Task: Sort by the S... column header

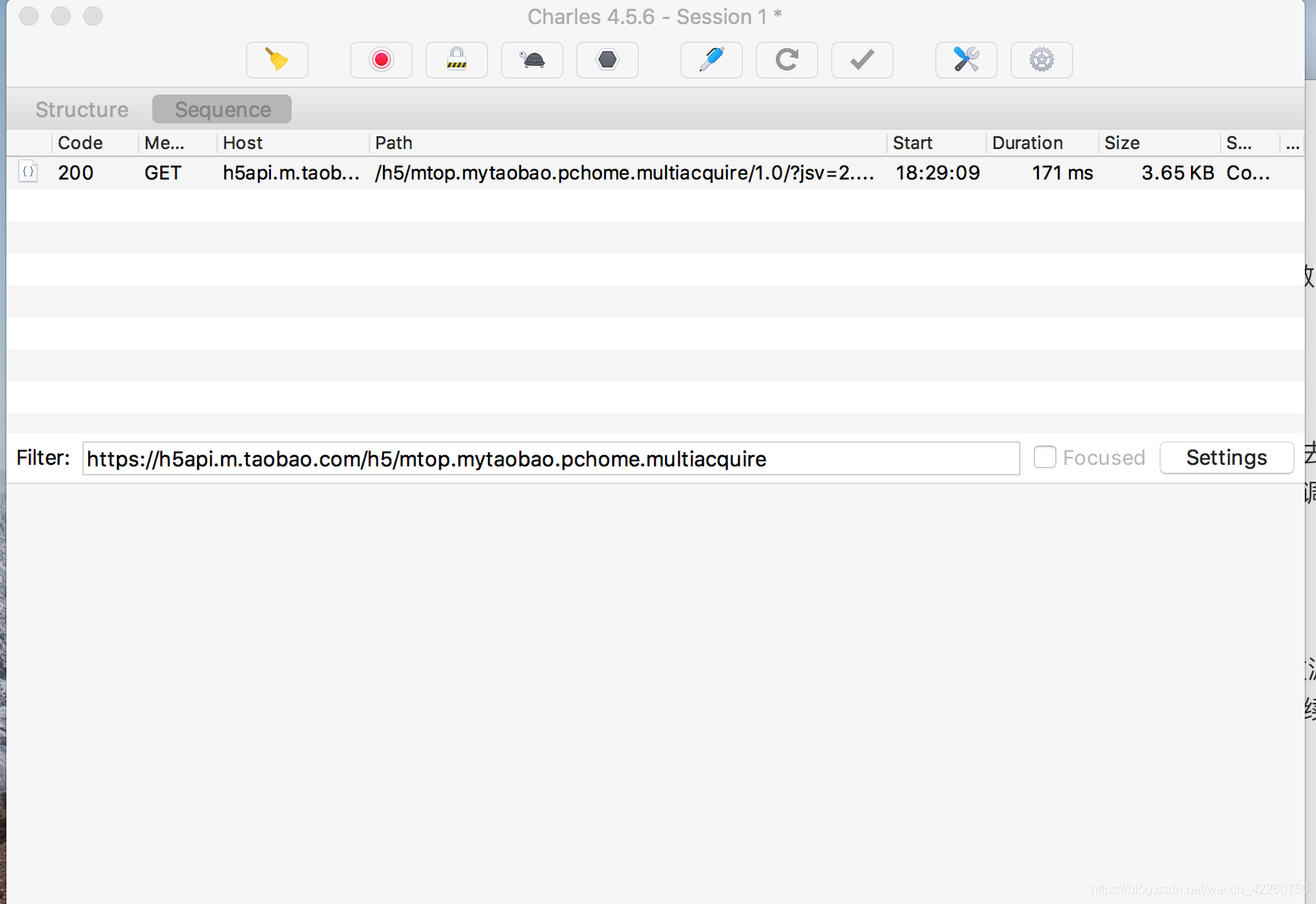Action: 1249,143
